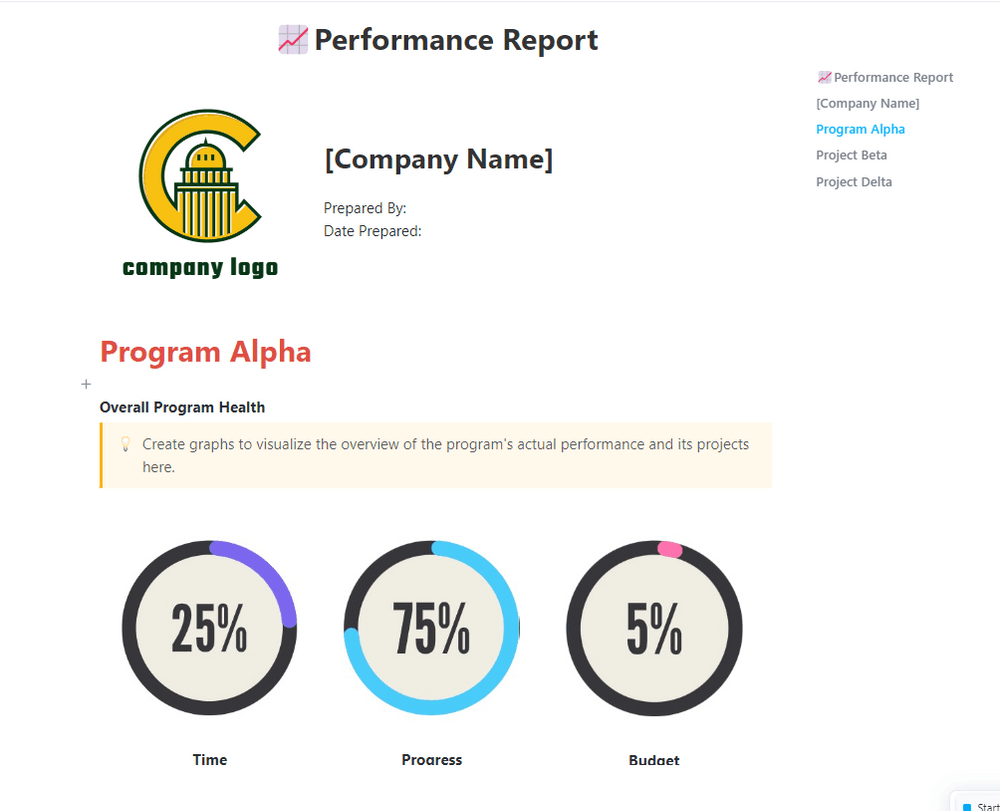Click the chart emoji beside Performance Report title

coord(292,40)
